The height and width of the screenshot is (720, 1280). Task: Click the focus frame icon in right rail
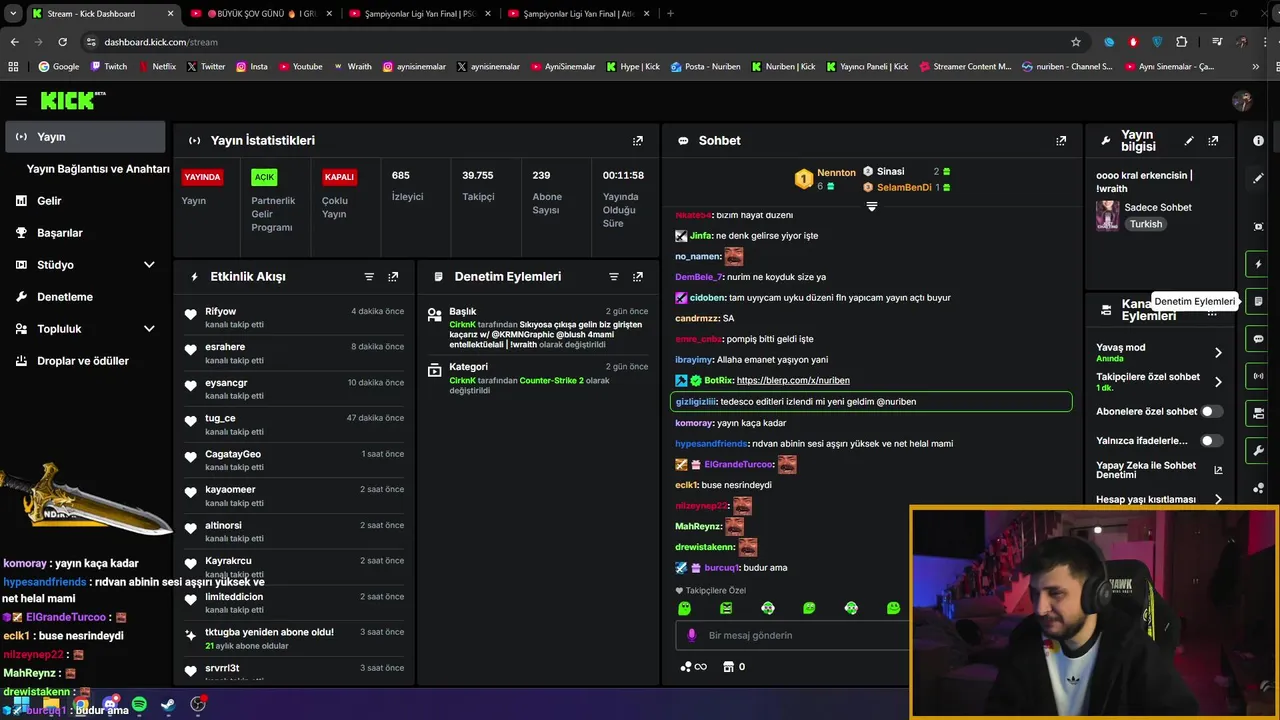coord(1258,227)
